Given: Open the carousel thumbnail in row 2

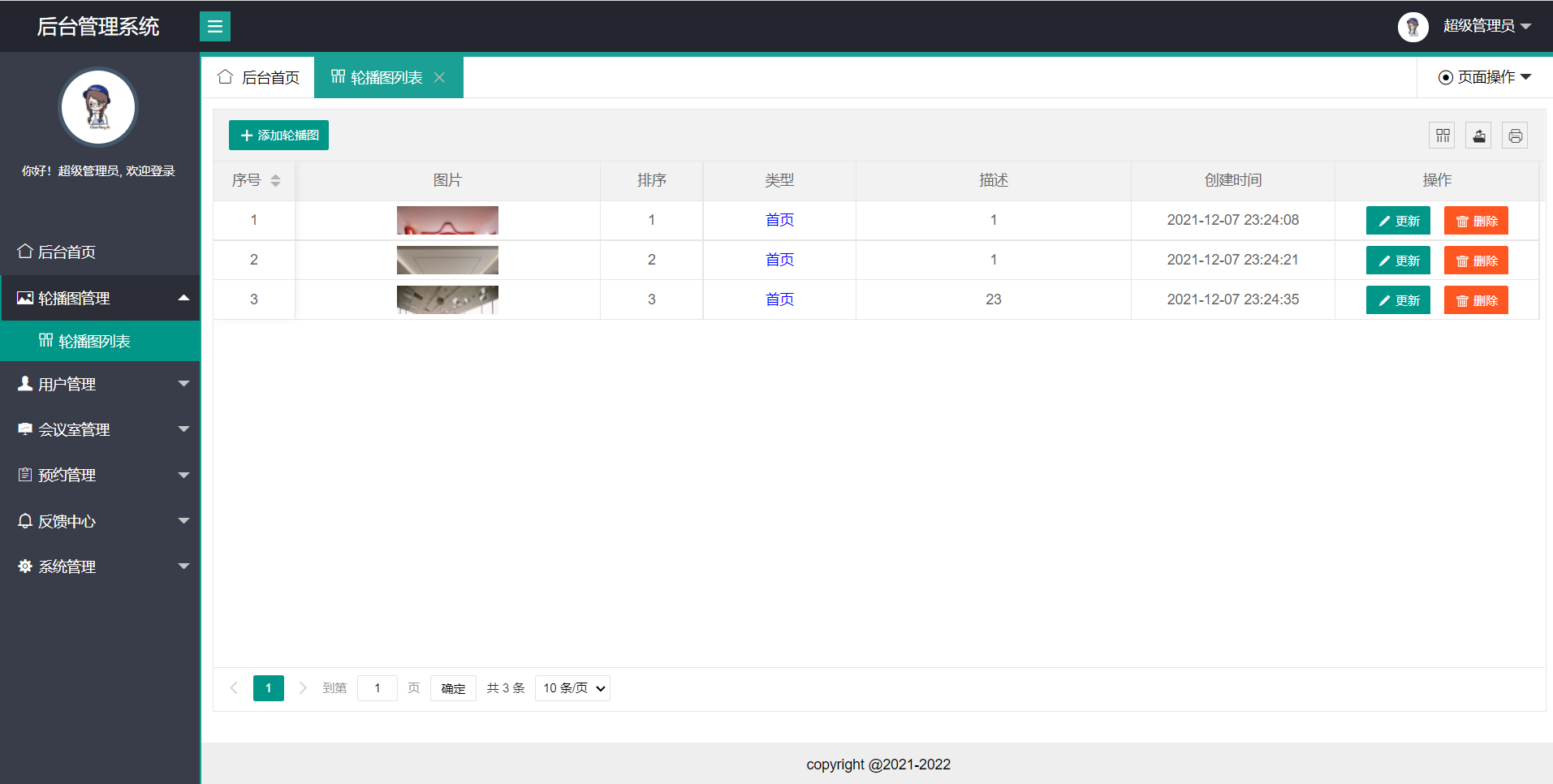Looking at the screenshot, I should click(447, 260).
